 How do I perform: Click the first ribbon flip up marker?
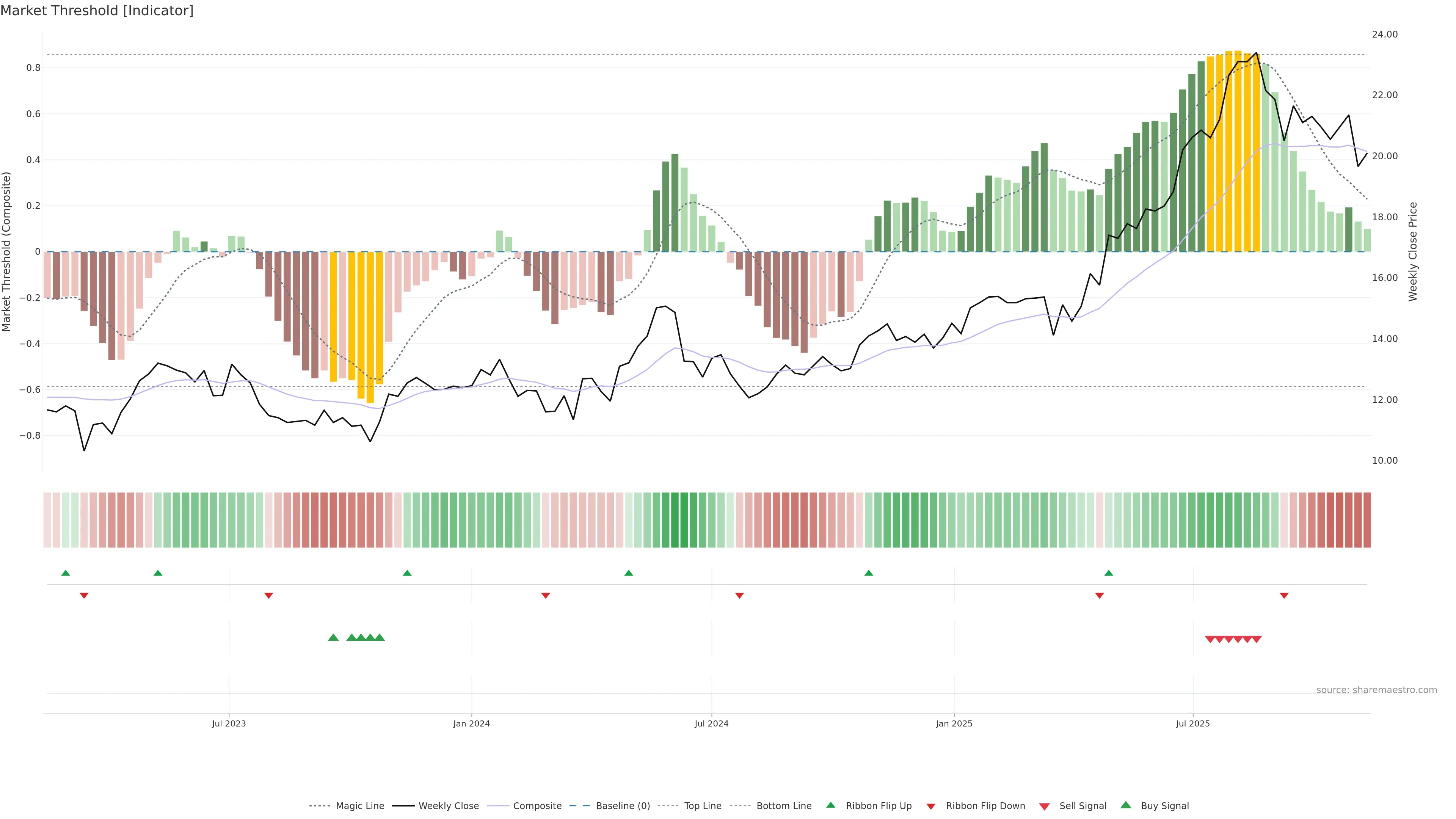tap(66, 573)
